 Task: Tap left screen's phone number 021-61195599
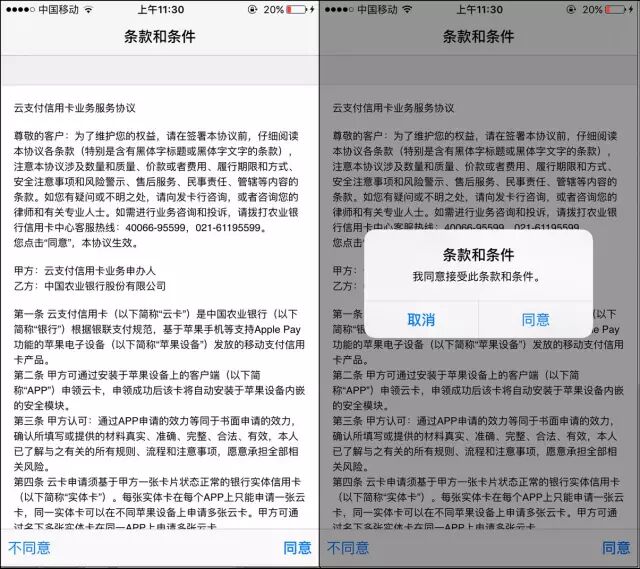coord(227,228)
